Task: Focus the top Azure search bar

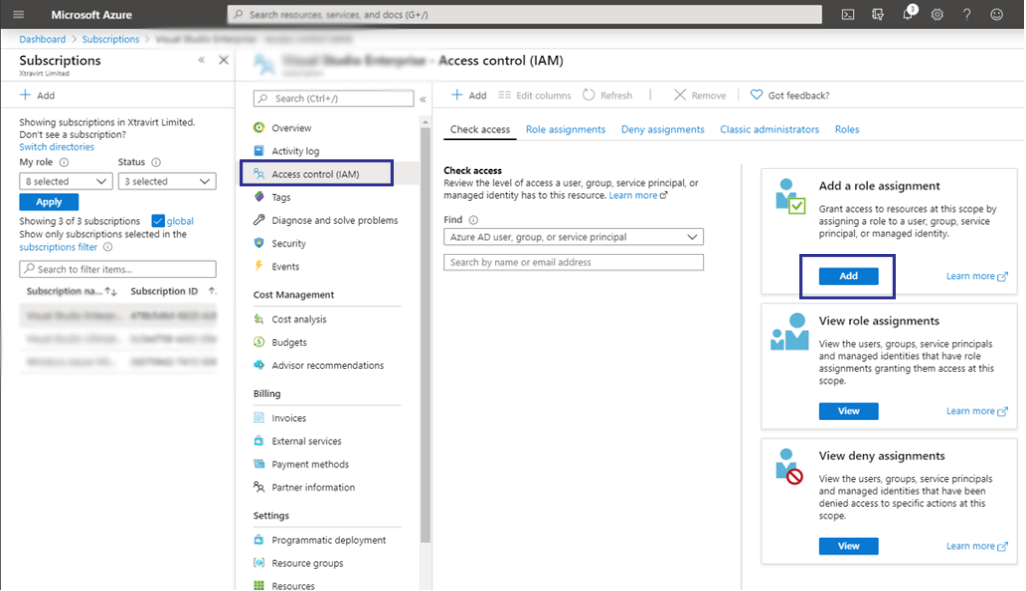Action: coord(524,14)
